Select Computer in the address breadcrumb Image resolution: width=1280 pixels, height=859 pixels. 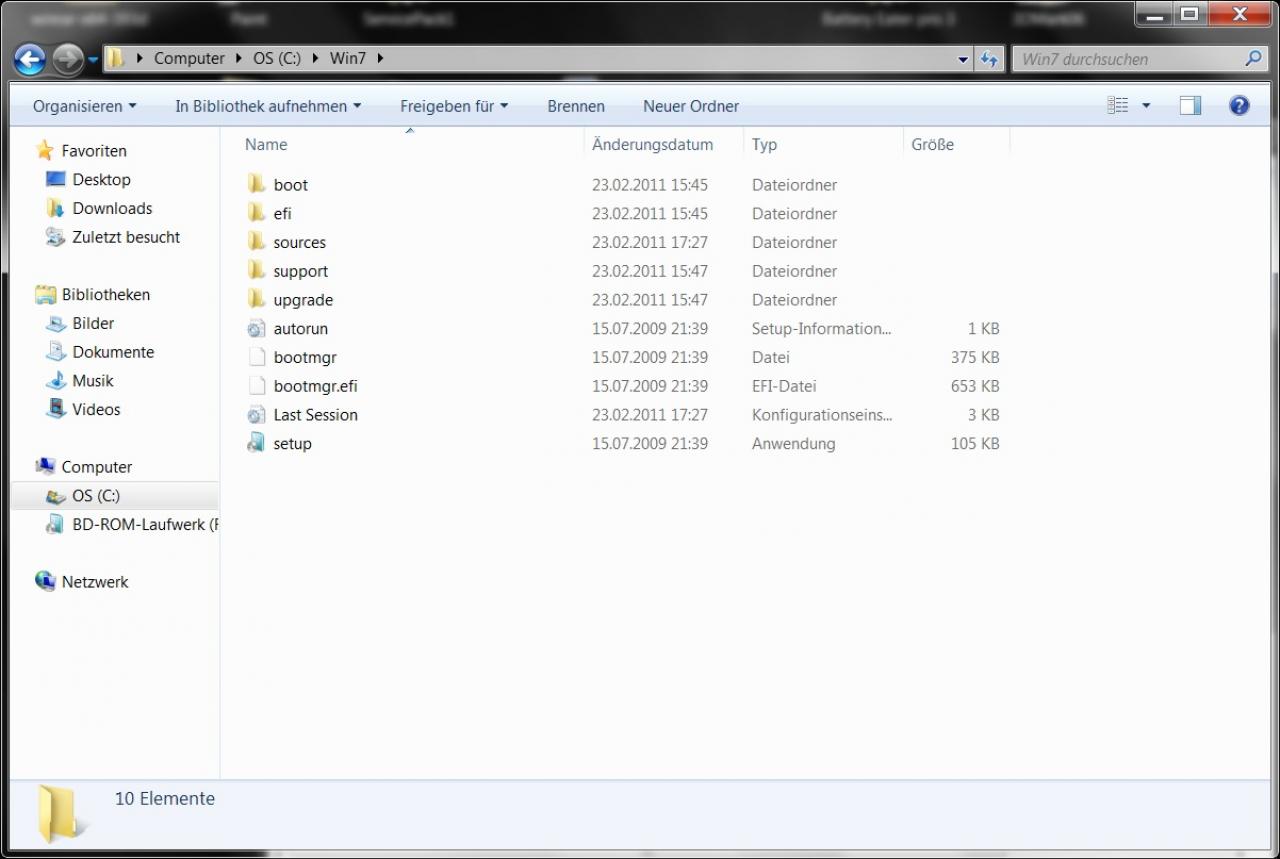click(x=189, y=58)
